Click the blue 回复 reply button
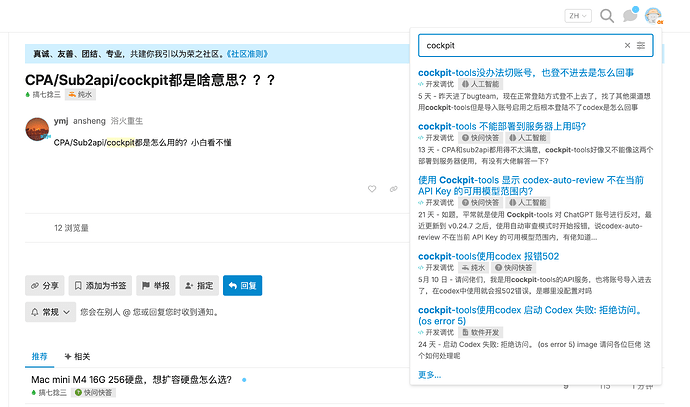The width and height of the screenshot is (690, 407). point(242,286)
